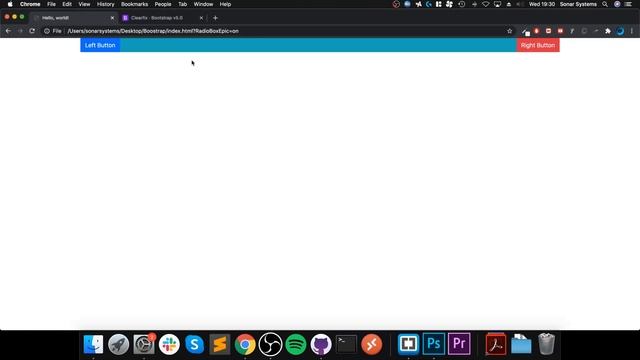Open Adobe Acrobat from the Dock
This screenshot has height=360, width=640.
tap(496, 344)
